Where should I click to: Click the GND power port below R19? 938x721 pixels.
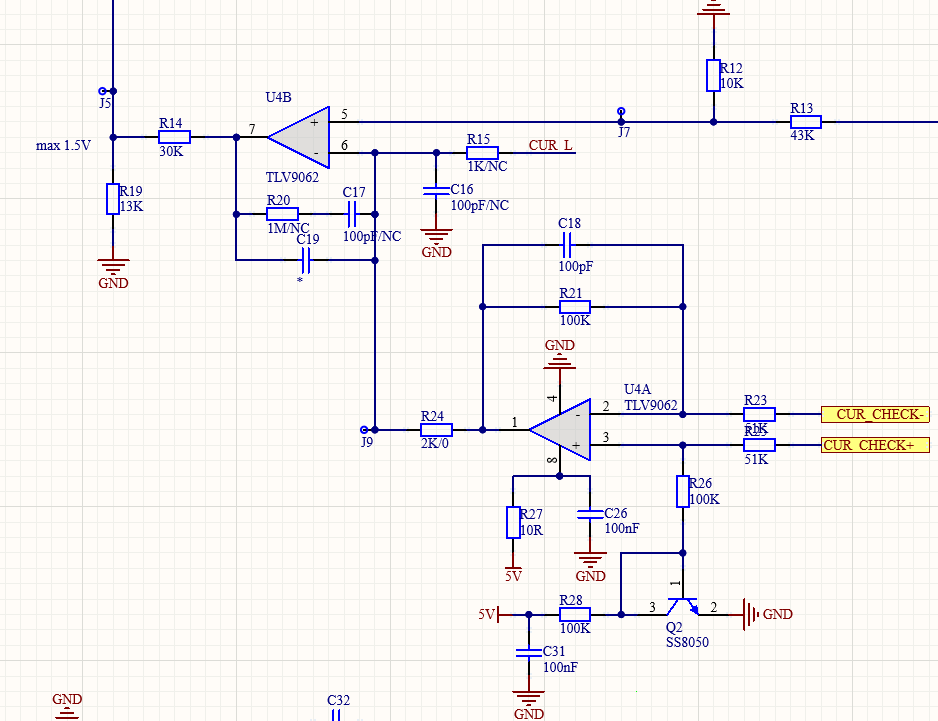[113, 269]
